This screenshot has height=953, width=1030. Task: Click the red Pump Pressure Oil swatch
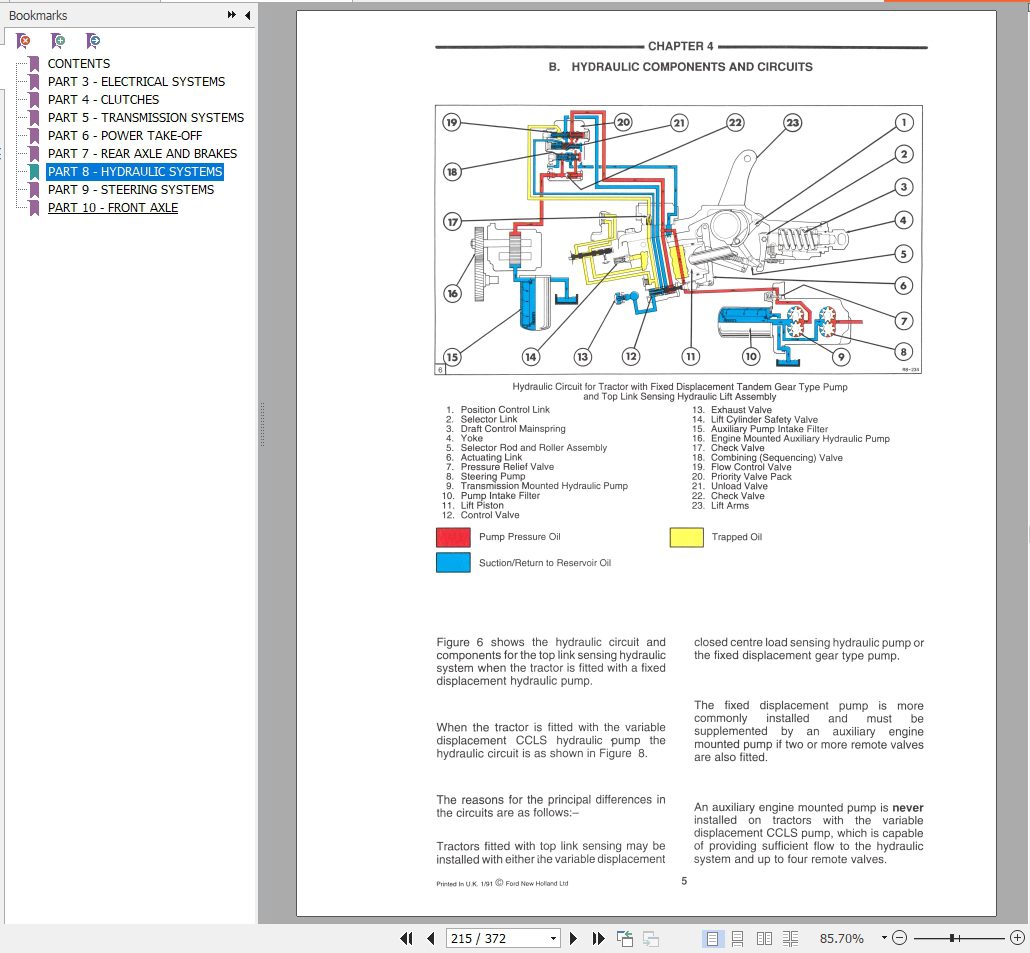pos(453,537)
